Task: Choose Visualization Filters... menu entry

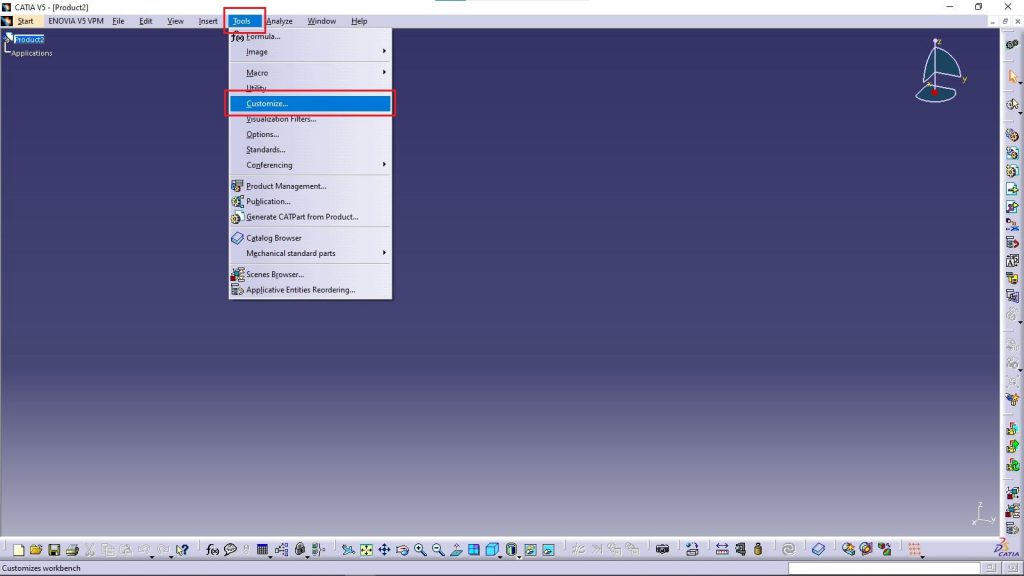Action: [x=310, y=119]
